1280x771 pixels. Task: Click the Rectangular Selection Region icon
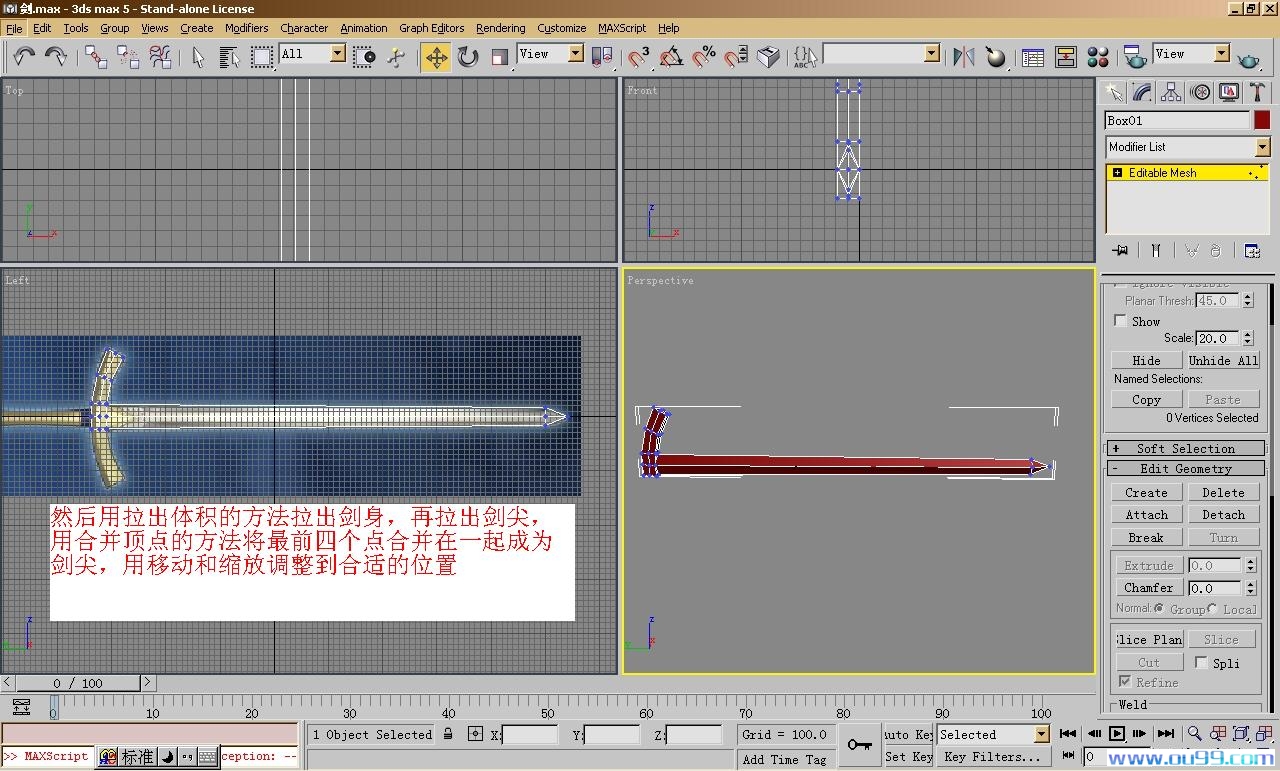(262, 57)
